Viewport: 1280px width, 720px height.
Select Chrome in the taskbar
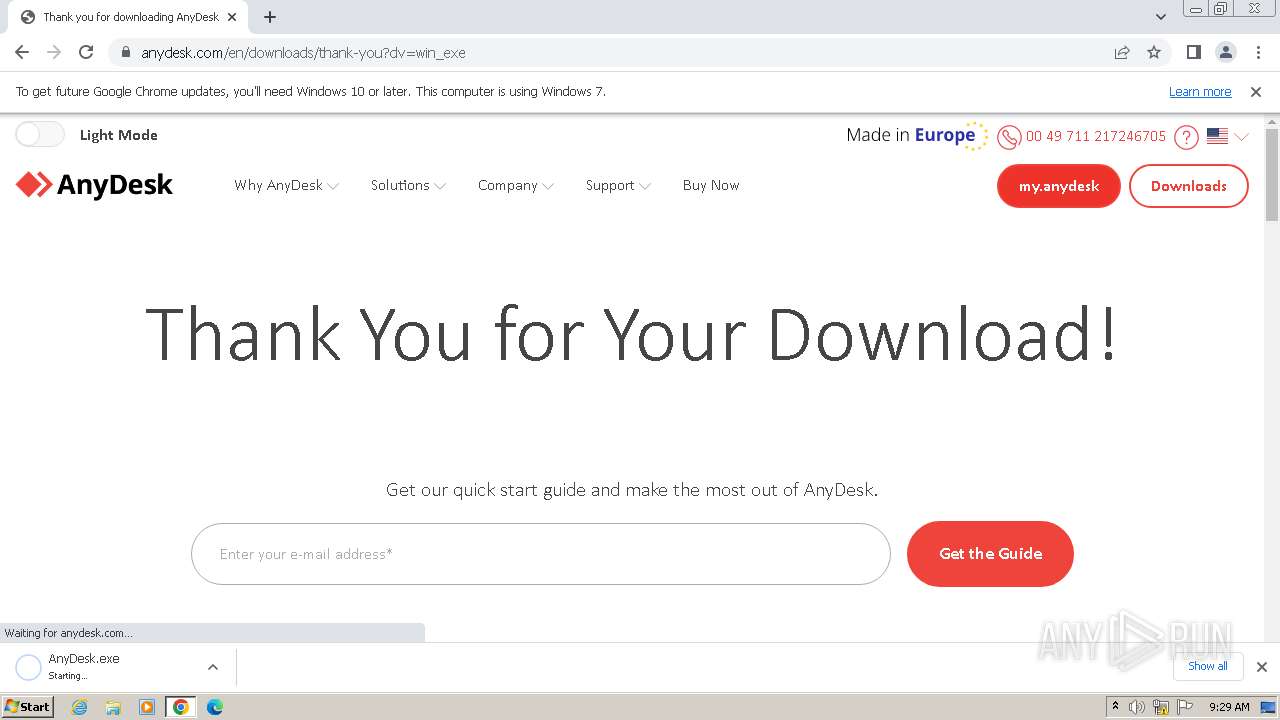(x=181, y=707)
